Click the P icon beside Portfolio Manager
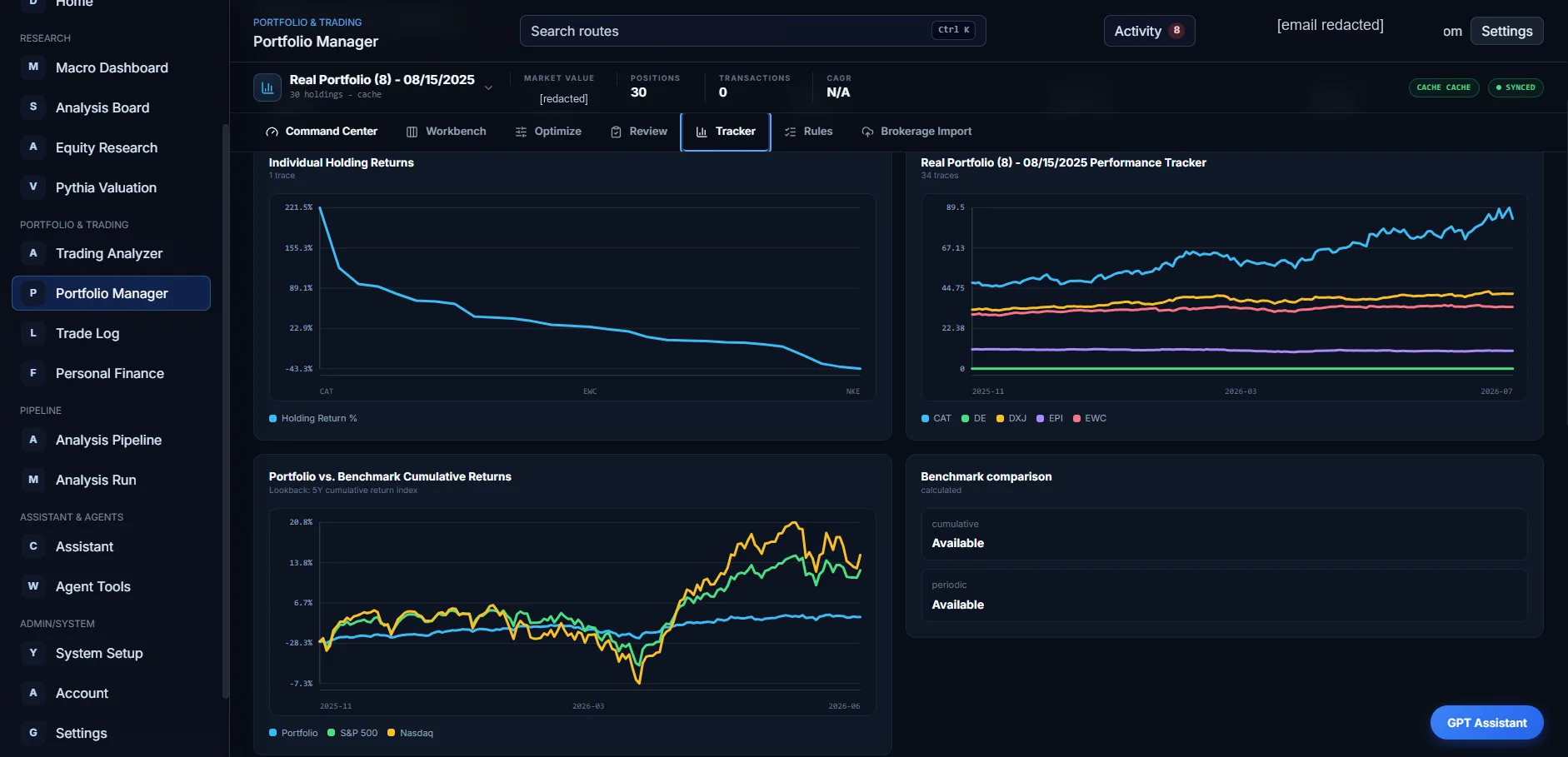The height and width of the screenshot is (757, 1568). [33, 293]
